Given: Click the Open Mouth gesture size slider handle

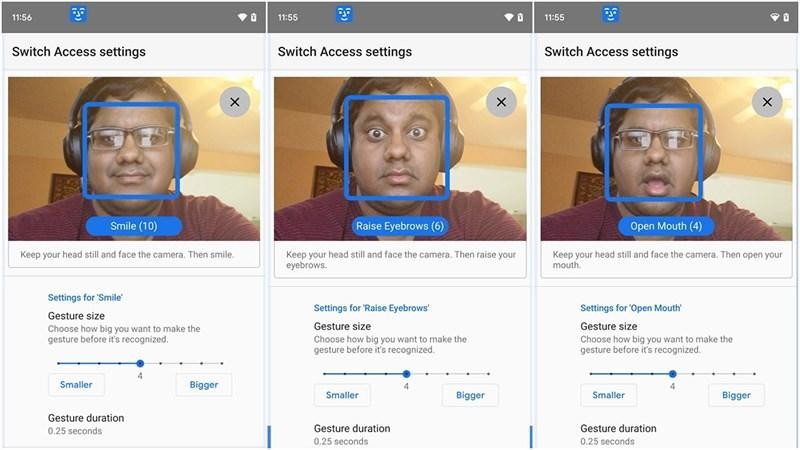Looking at the screenshot, I should (x=672, y=373).
